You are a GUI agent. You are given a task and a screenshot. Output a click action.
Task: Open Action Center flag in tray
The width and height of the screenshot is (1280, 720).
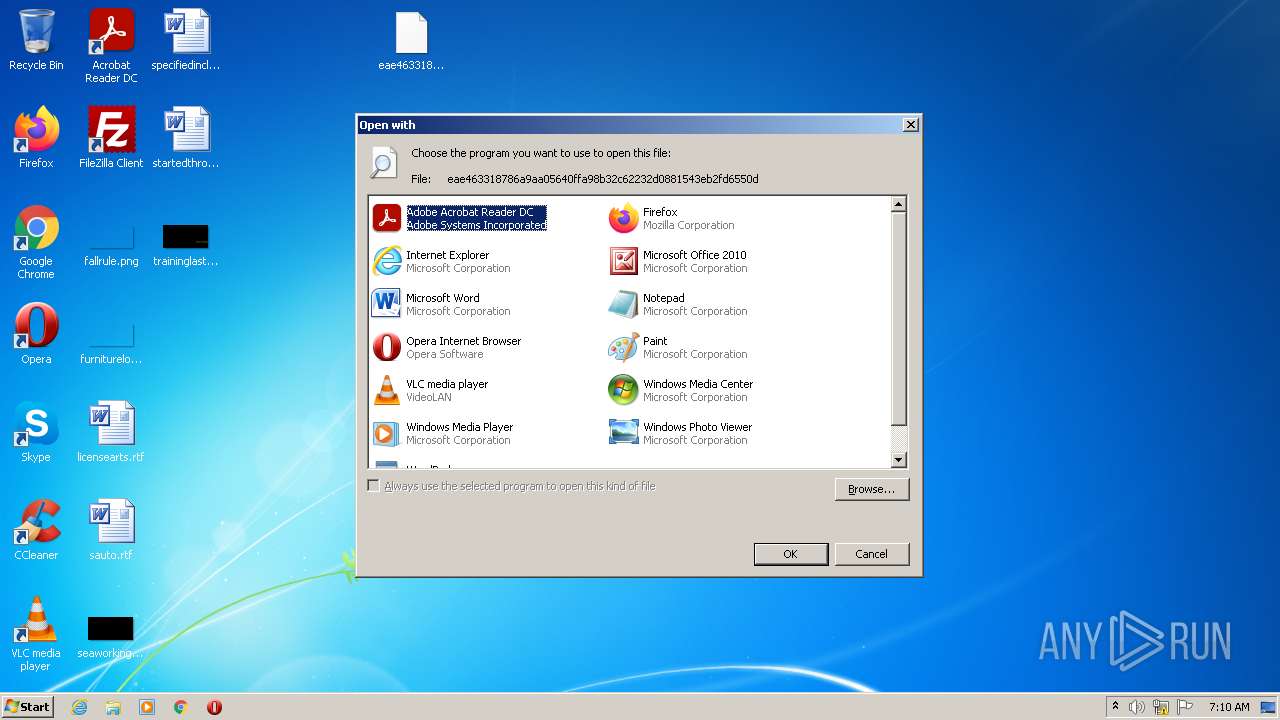1184,707
